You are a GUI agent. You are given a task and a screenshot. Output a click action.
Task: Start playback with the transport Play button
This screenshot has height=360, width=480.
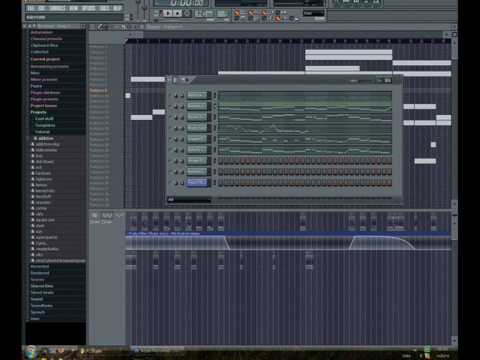pyautogui.click(x=168, y=13)
